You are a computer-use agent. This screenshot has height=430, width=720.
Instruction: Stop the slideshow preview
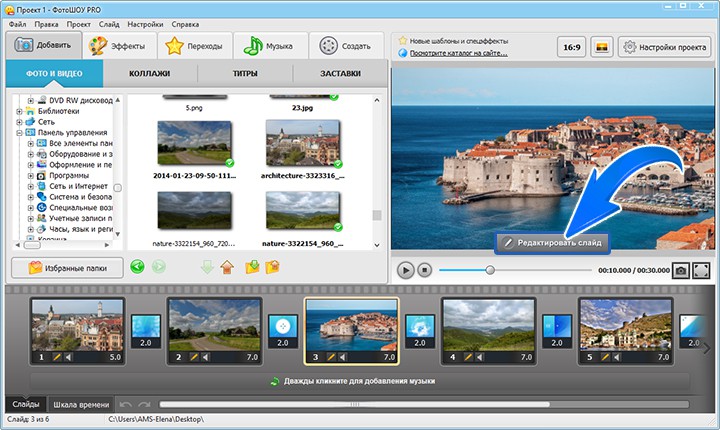point(424,270)
